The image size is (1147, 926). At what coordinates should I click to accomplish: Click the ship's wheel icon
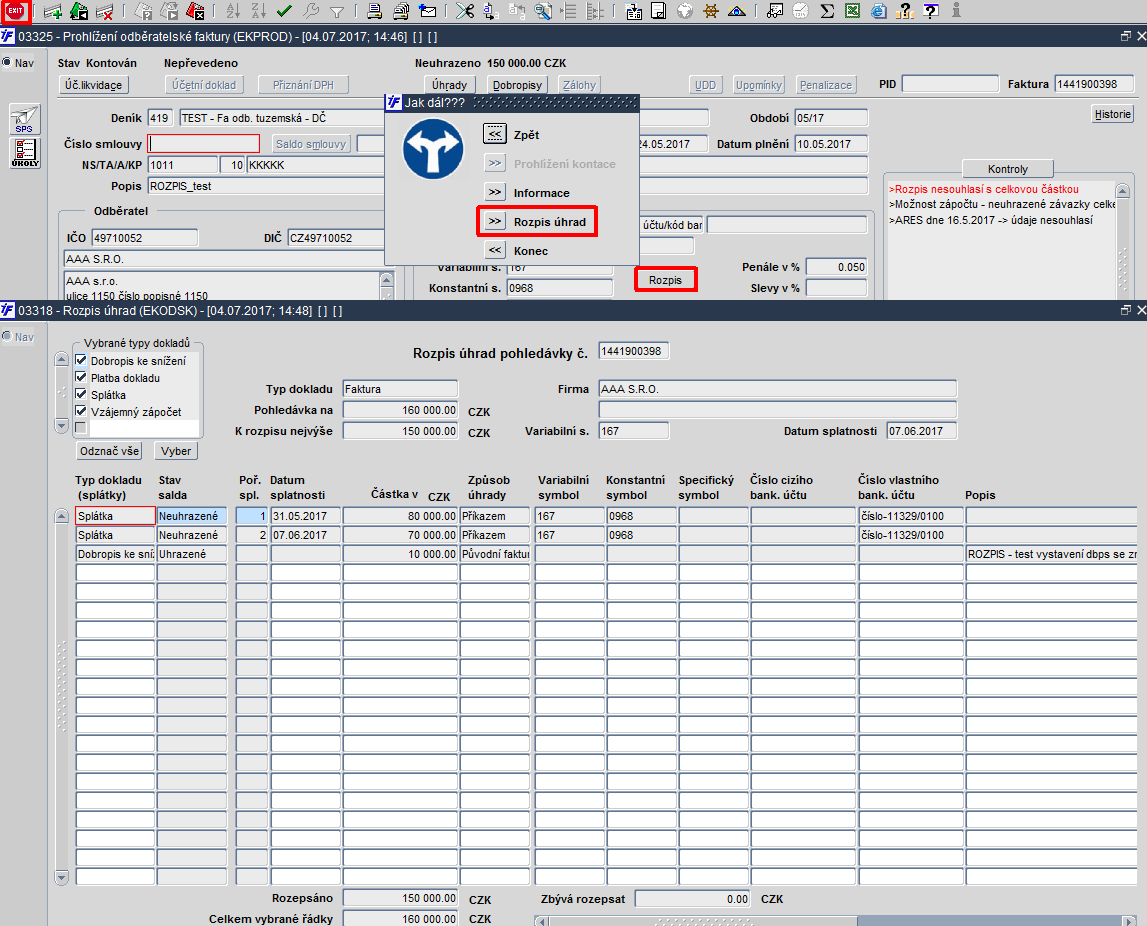tap(710, 11)
